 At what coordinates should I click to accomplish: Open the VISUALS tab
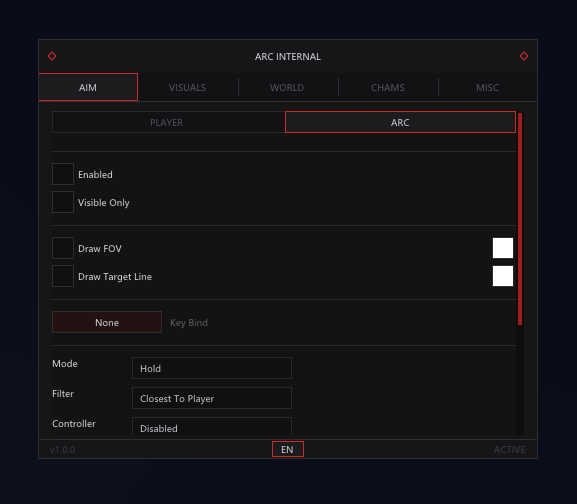tap(188, 88)
